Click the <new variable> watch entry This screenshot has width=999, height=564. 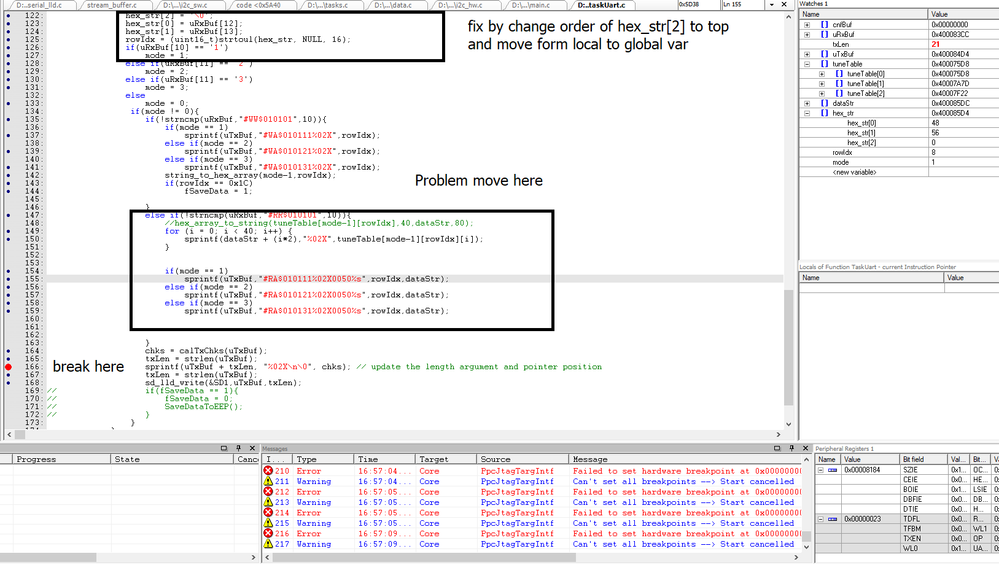(854, 172)
